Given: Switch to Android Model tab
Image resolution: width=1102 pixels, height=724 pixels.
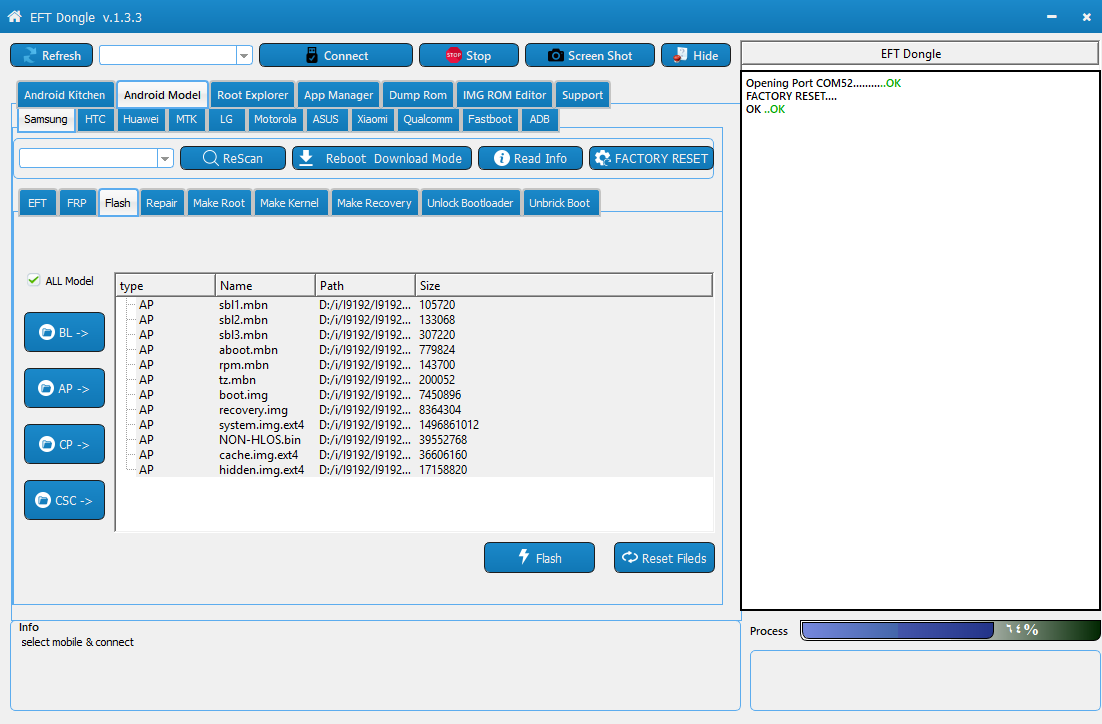Looking at the screenshot, I should pos(162,95).
